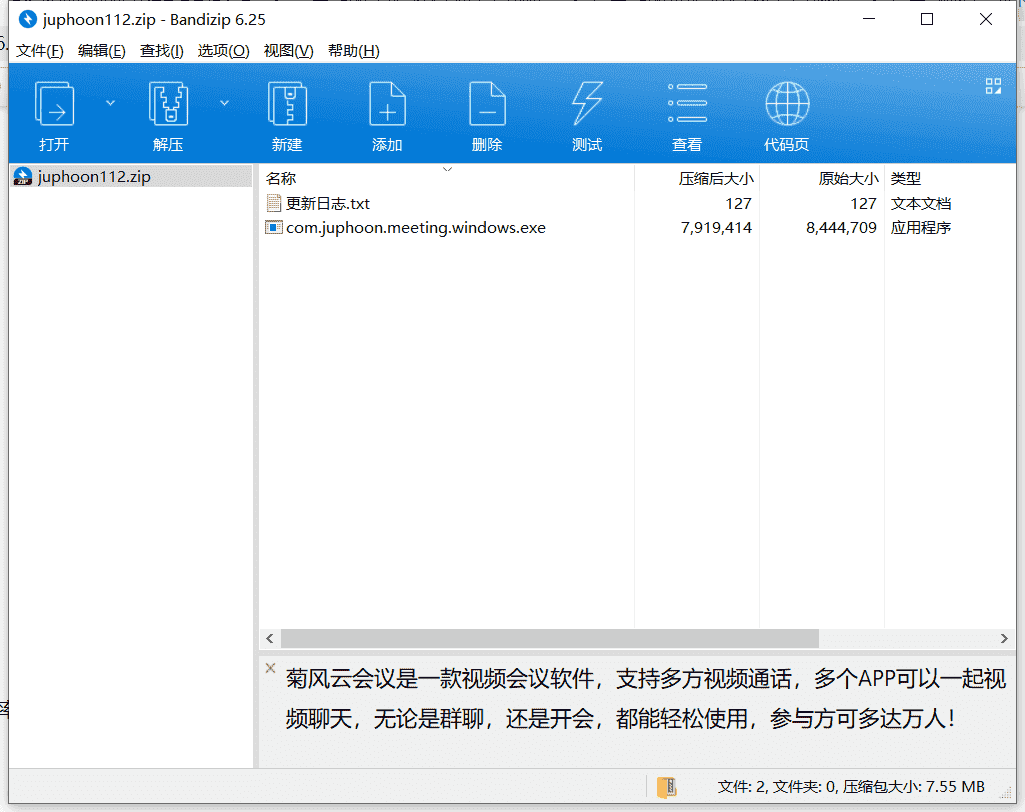This screenshot has height=812, width=1025.
Task: Close the archive comment panel
Action: (271, 668)
